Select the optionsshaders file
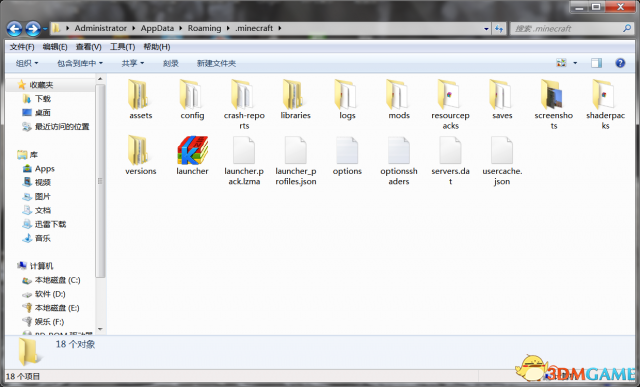The image size is (640, 387). (x=399, y=160)
